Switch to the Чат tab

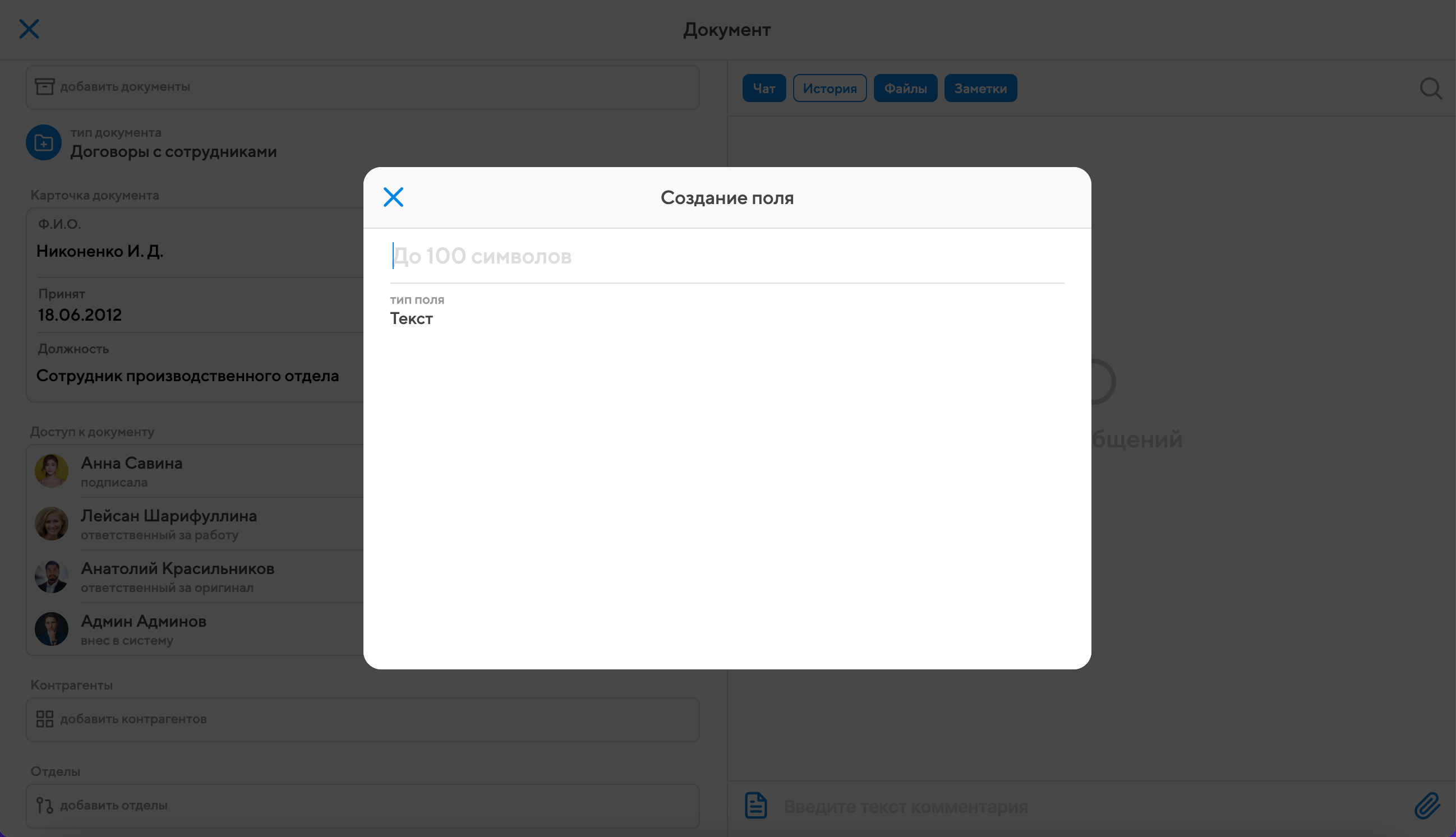coord(764,89)
